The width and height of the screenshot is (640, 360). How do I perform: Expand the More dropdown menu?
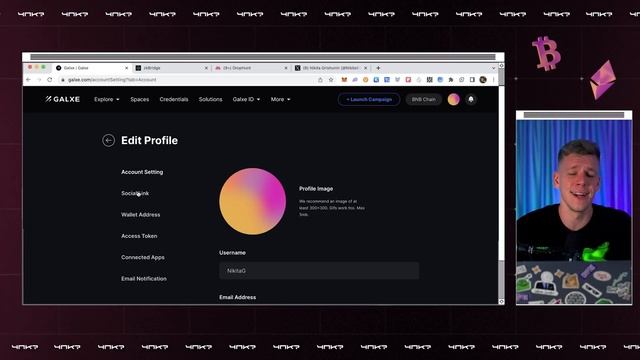pyautogui.click(x=280, y=99)
